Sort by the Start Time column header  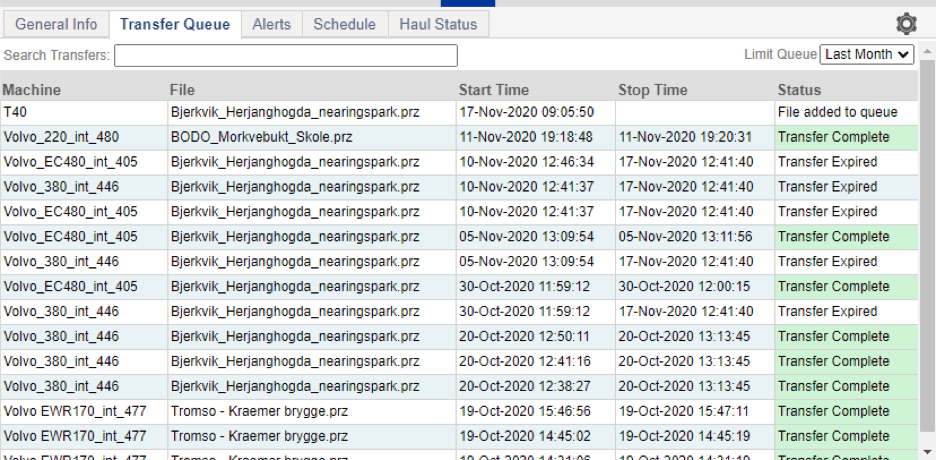(x=494, y=90)
